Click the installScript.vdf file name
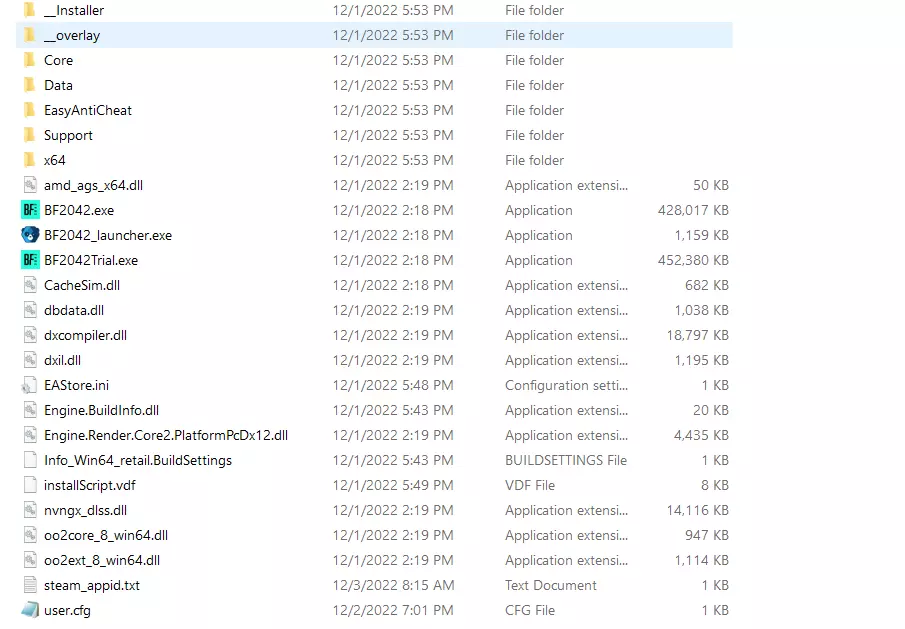The width and height of the screenshot is (905, 629). tap(89, 485)
